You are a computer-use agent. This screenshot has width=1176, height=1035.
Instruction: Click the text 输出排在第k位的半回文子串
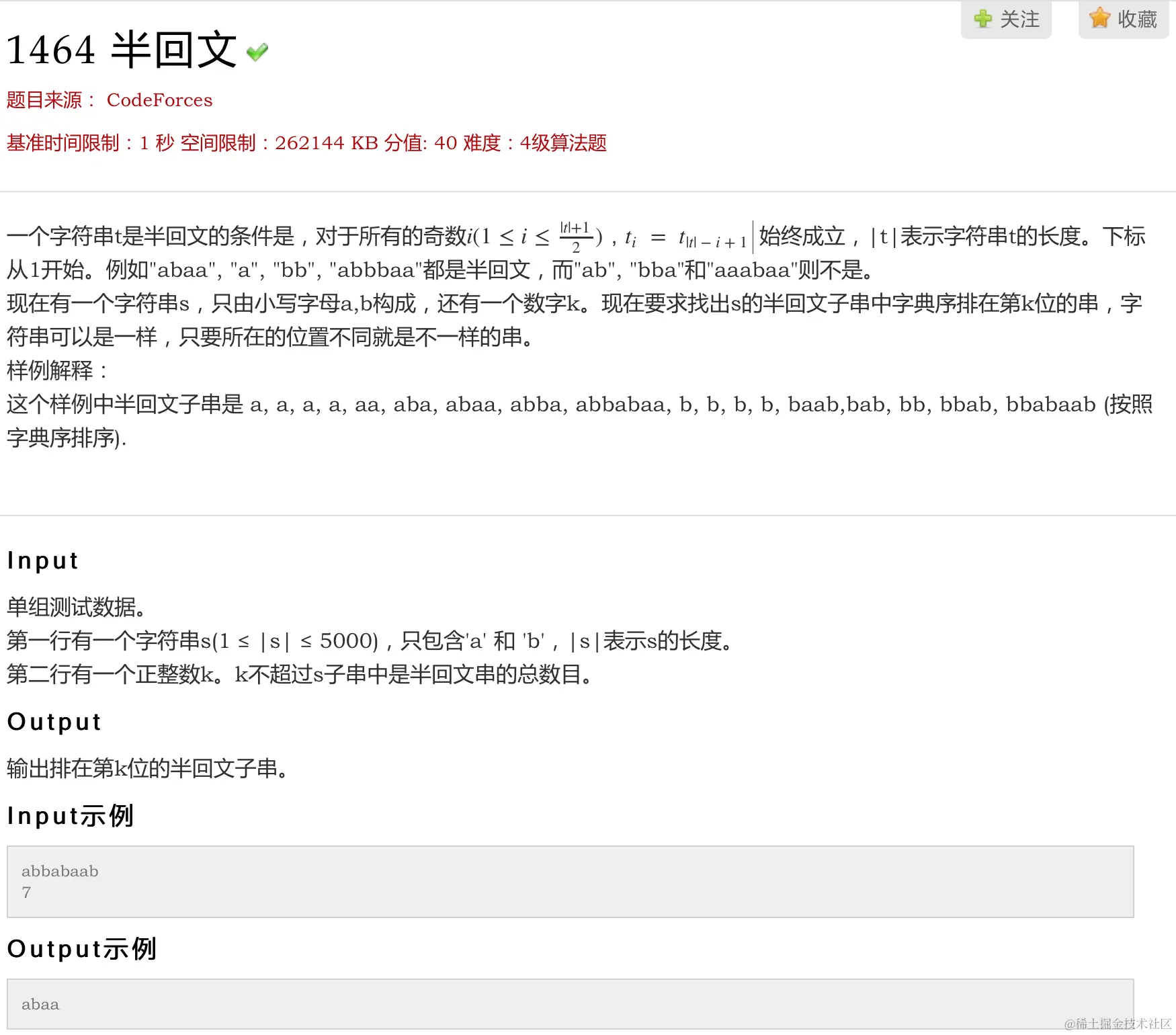(x=148, y=768)
